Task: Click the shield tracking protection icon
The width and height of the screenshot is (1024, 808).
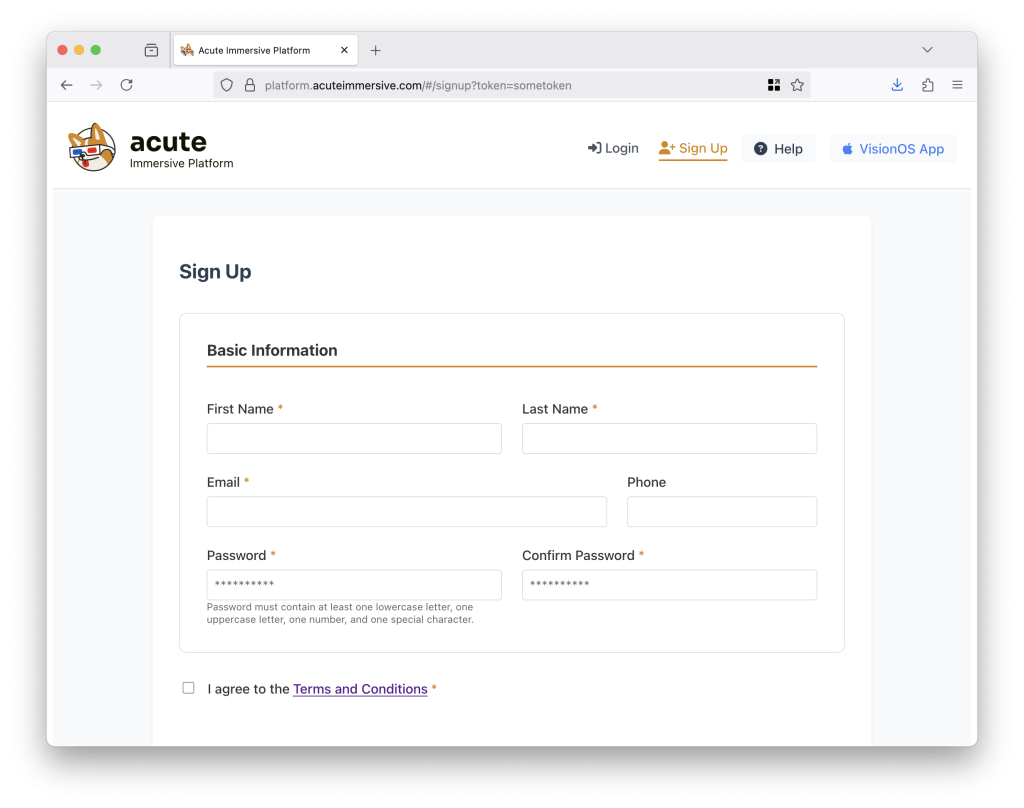Action: [x=227, y=85]
